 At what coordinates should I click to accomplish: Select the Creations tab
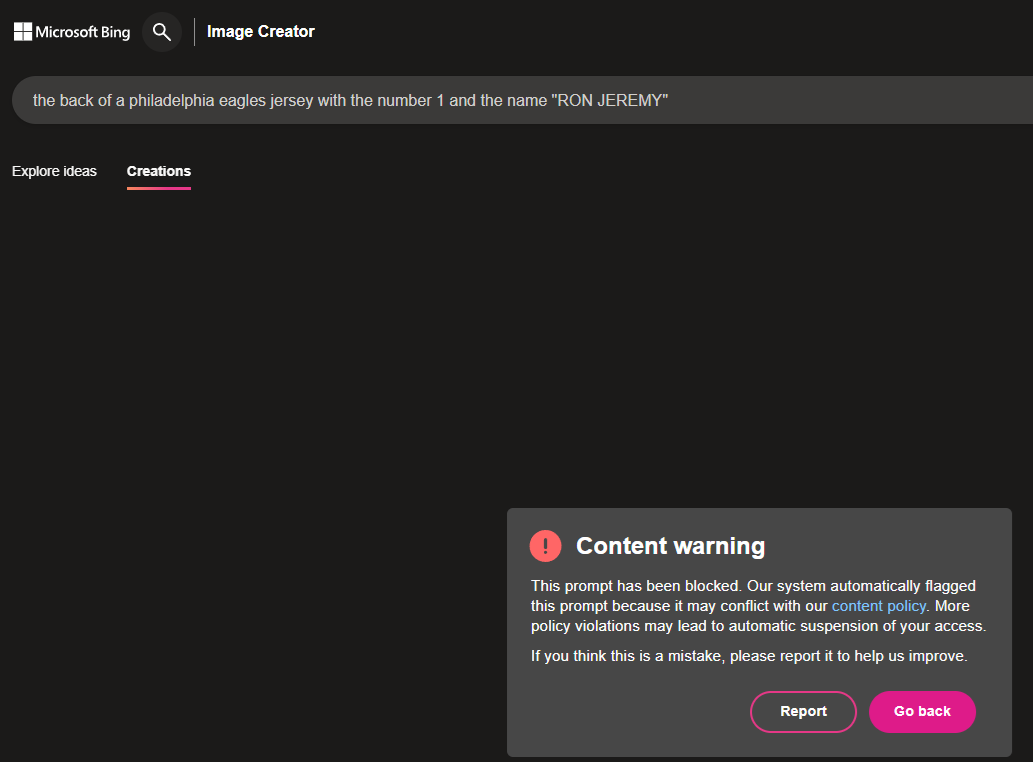click(x=159, y=171)
